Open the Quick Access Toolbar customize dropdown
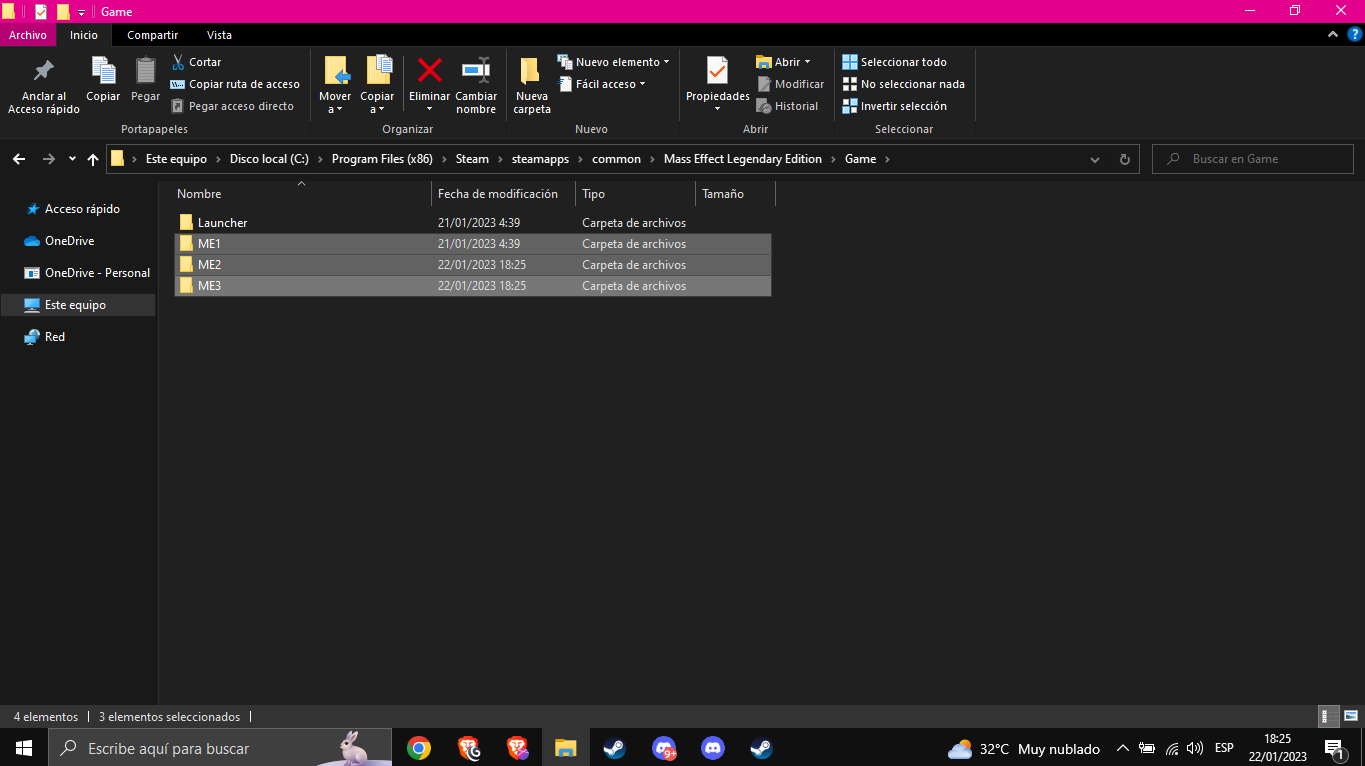 (x=81, y=12)
